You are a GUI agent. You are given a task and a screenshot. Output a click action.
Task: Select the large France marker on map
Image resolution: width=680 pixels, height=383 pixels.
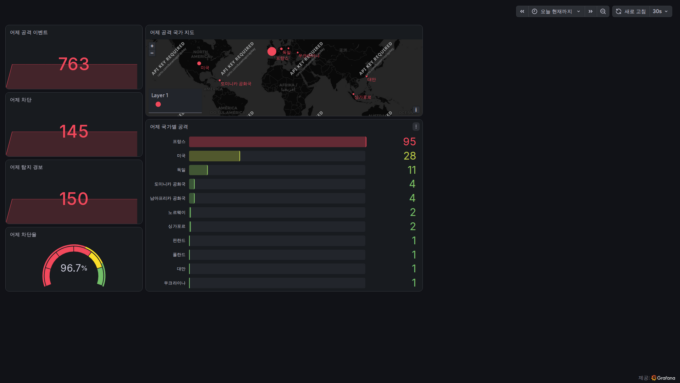(x=271, y=51)
